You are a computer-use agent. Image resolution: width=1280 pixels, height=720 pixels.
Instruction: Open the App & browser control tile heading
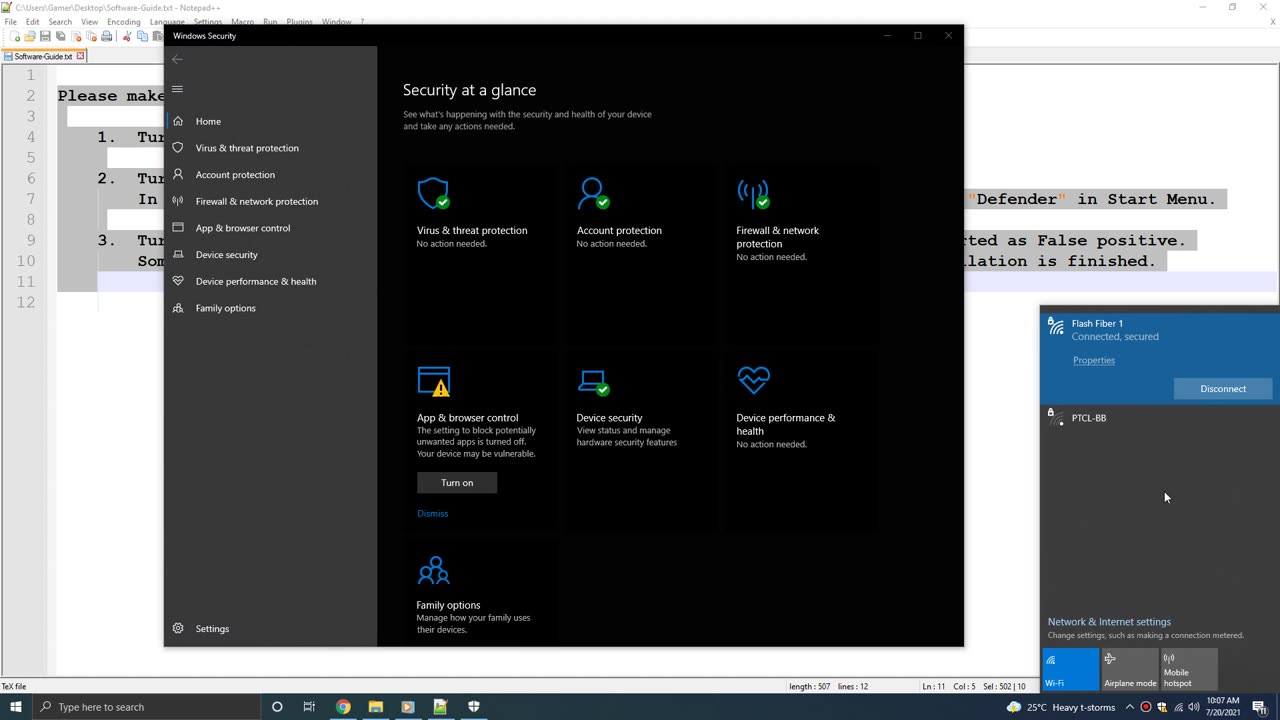467,418
